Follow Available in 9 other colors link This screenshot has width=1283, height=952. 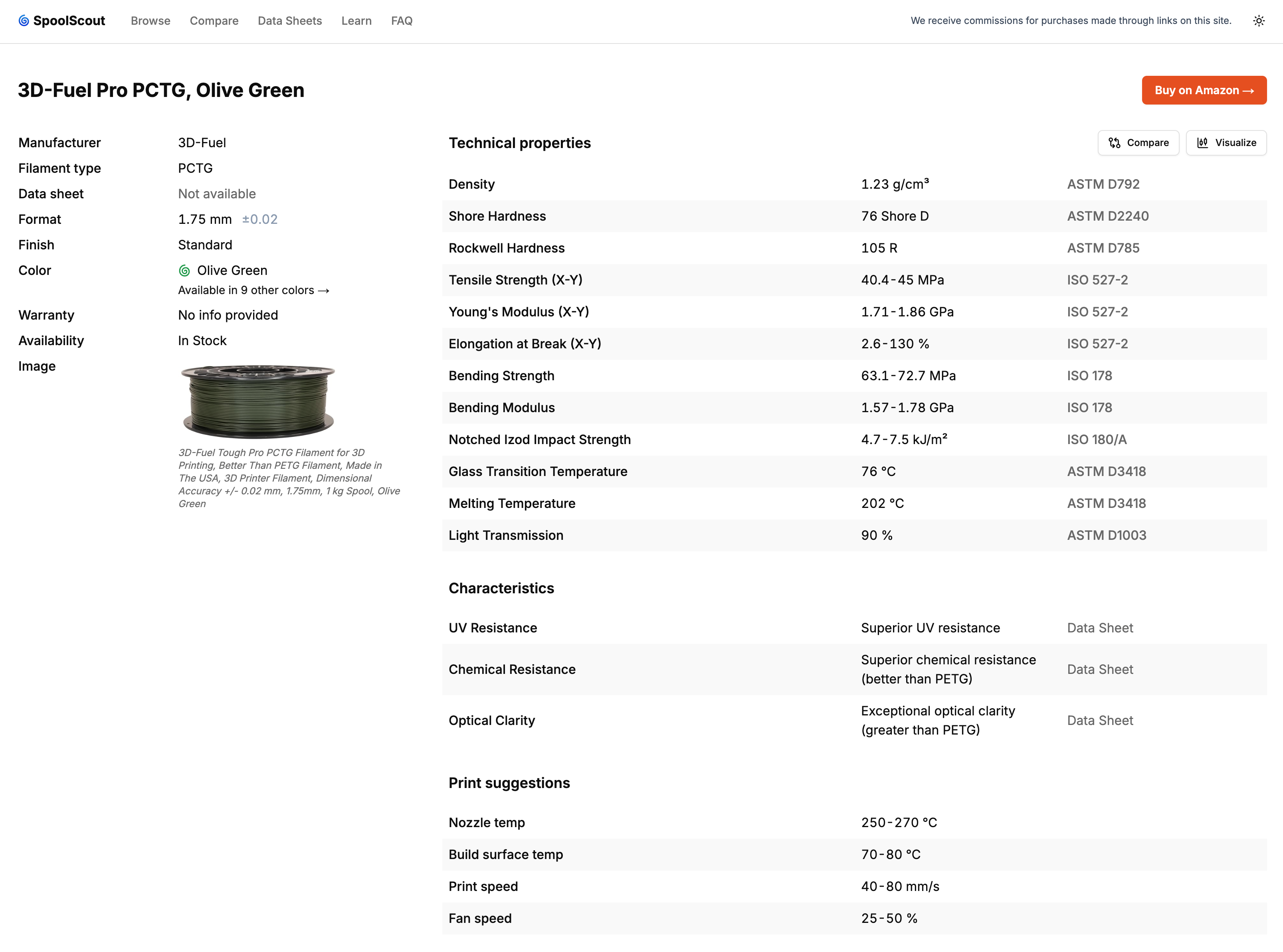[254, 290]
